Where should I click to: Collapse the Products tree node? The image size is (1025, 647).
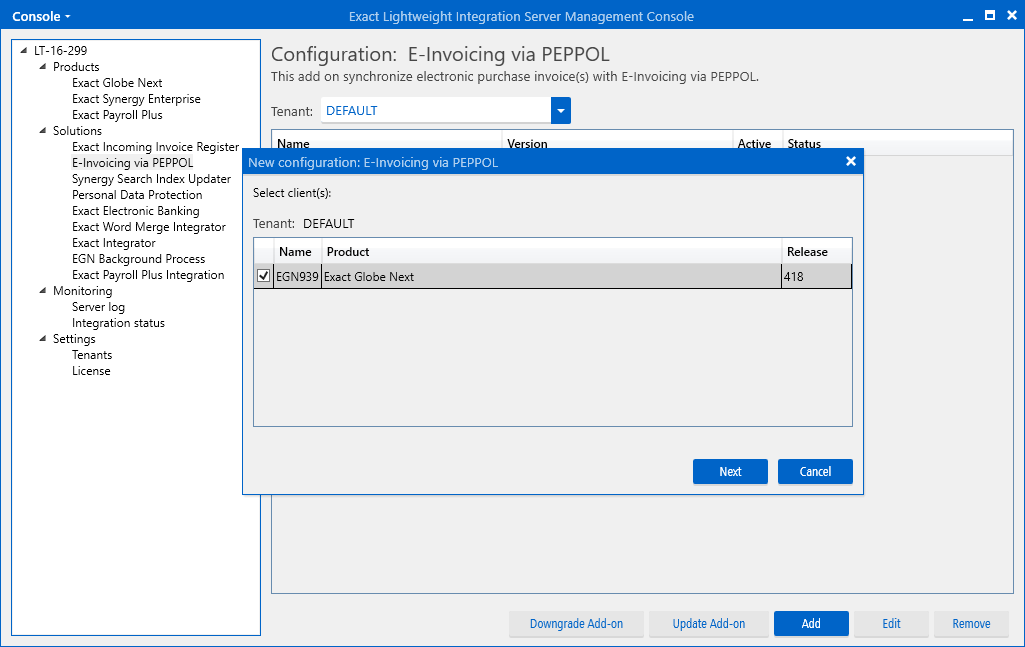43,67
